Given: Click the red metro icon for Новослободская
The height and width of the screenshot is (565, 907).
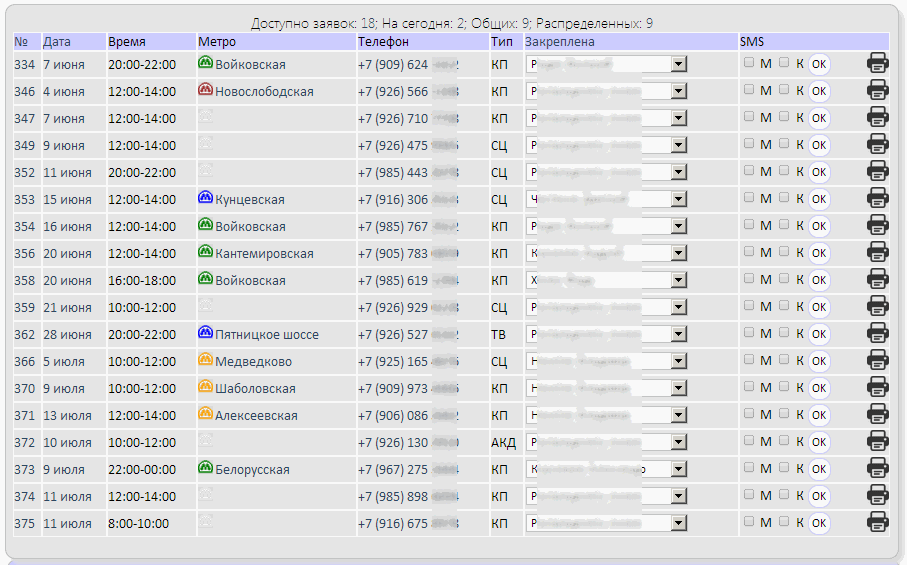Looking at the screenshot, I should (x=205, y=90).
